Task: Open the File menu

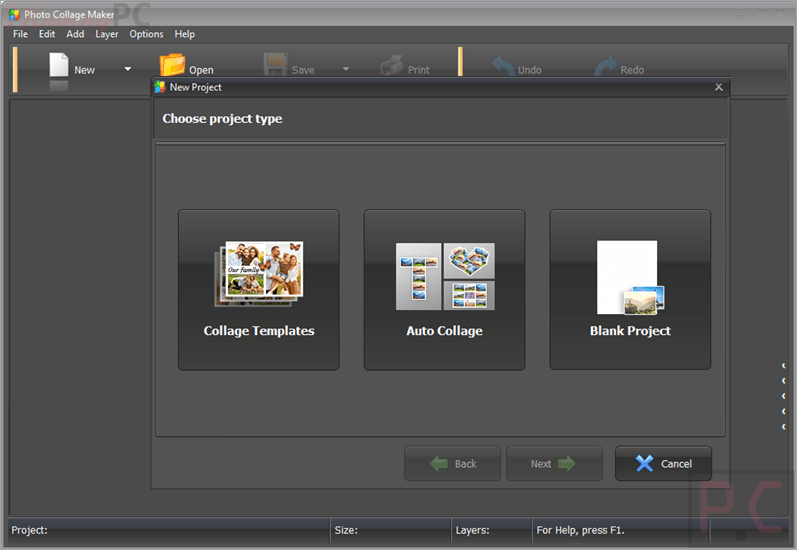Action: coord(20,34)
